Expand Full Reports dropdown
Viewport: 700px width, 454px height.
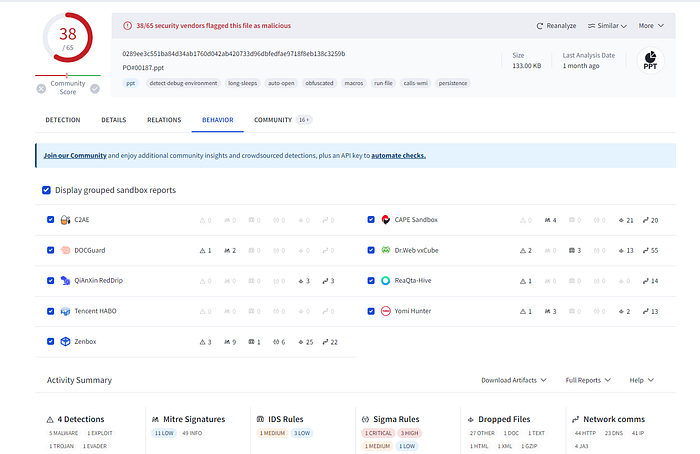pyautogui.click(x=588, y=380)
